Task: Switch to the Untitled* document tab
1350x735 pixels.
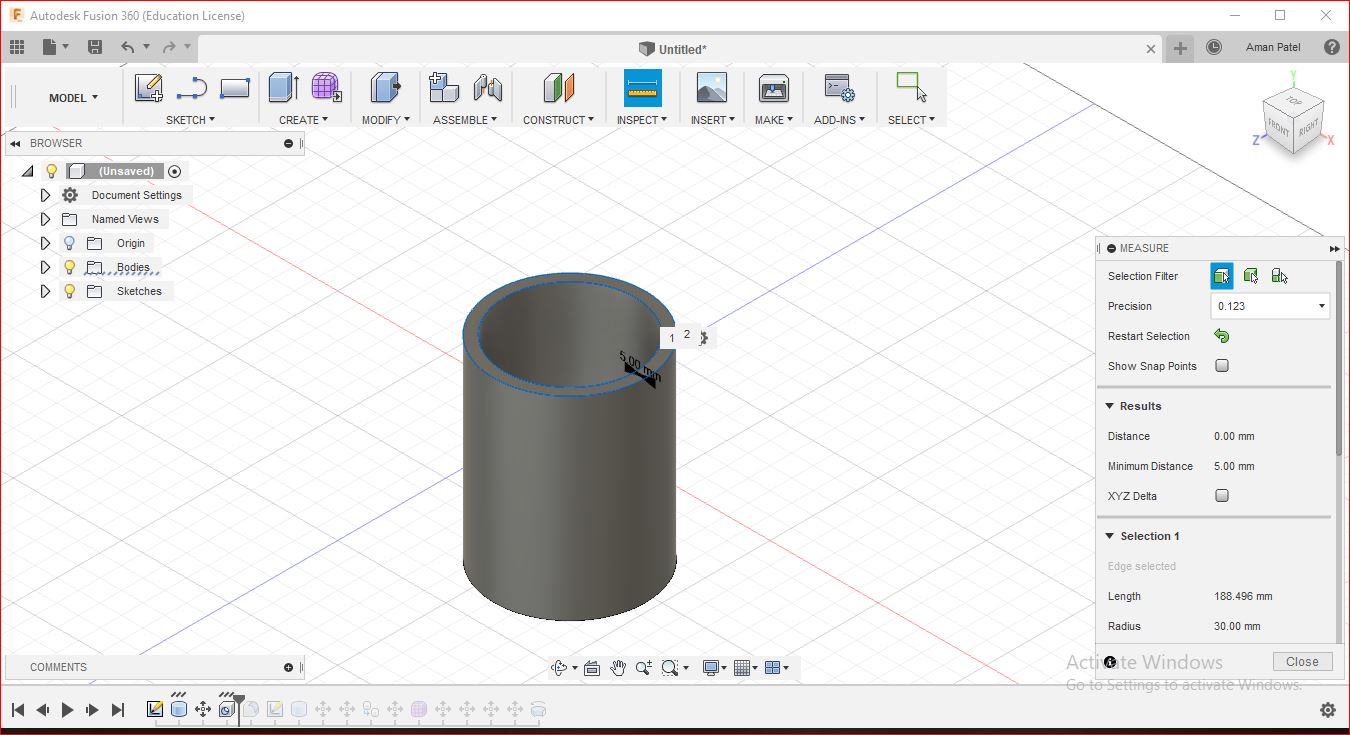Action: (x=672, y=49)
